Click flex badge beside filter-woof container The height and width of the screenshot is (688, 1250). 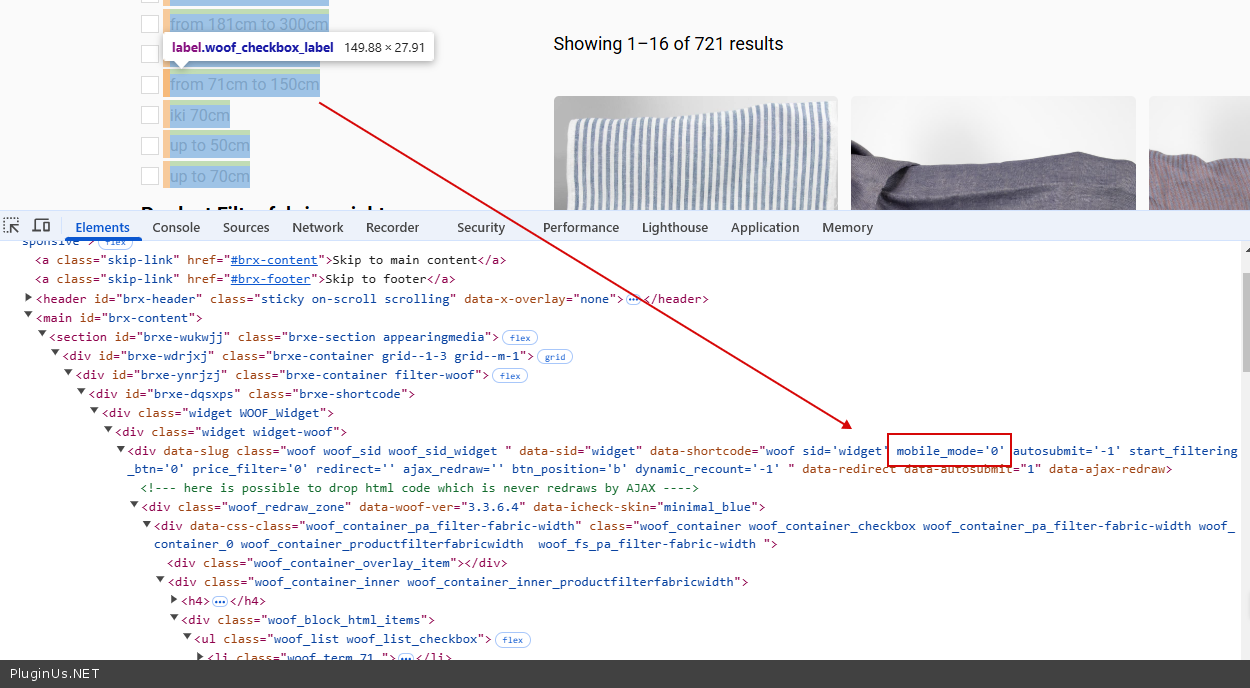click(x=510, y=376)
